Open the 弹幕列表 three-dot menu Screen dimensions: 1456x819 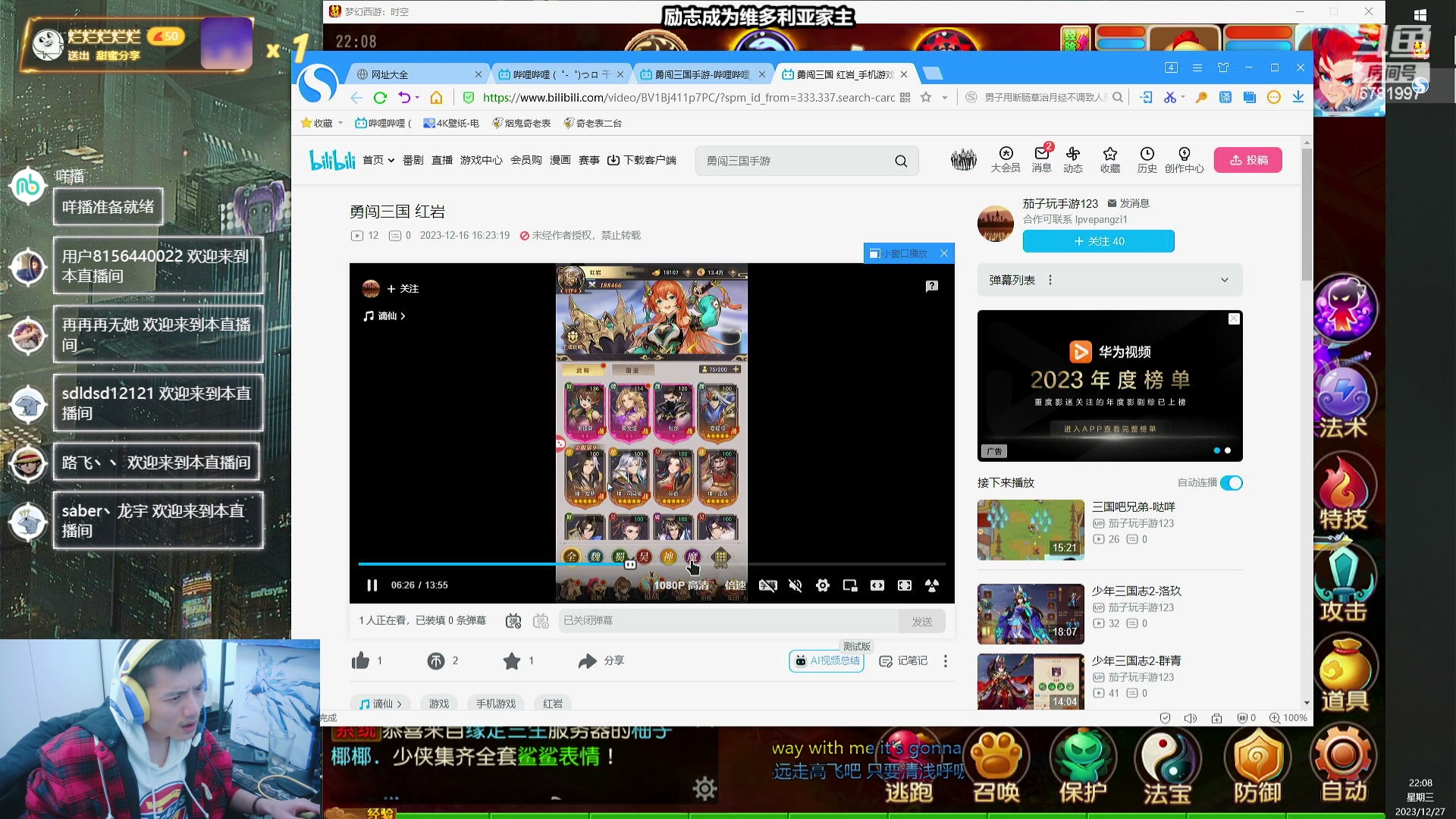pos(1050,280)
